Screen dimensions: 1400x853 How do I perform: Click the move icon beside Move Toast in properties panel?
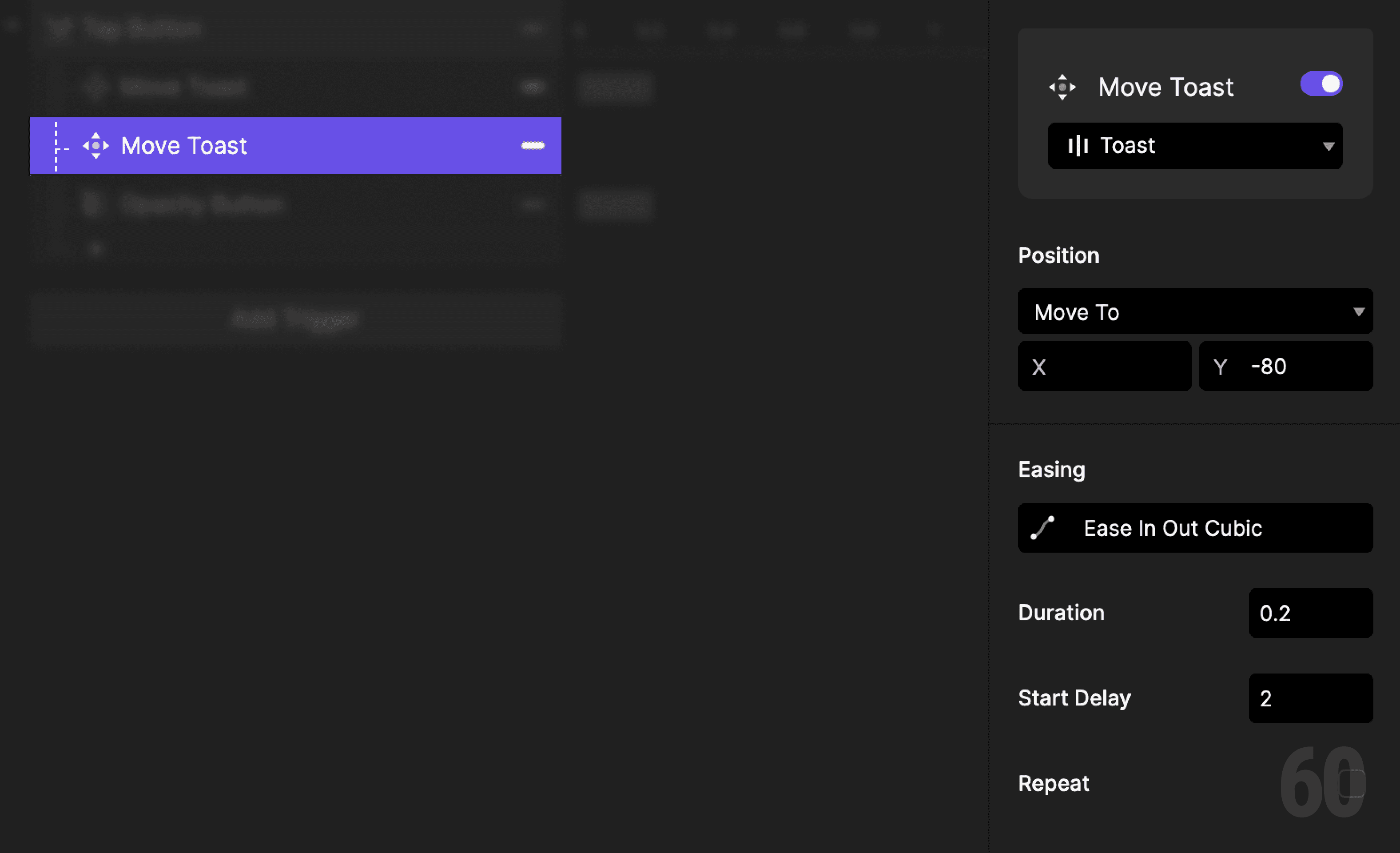(1062, 86)
